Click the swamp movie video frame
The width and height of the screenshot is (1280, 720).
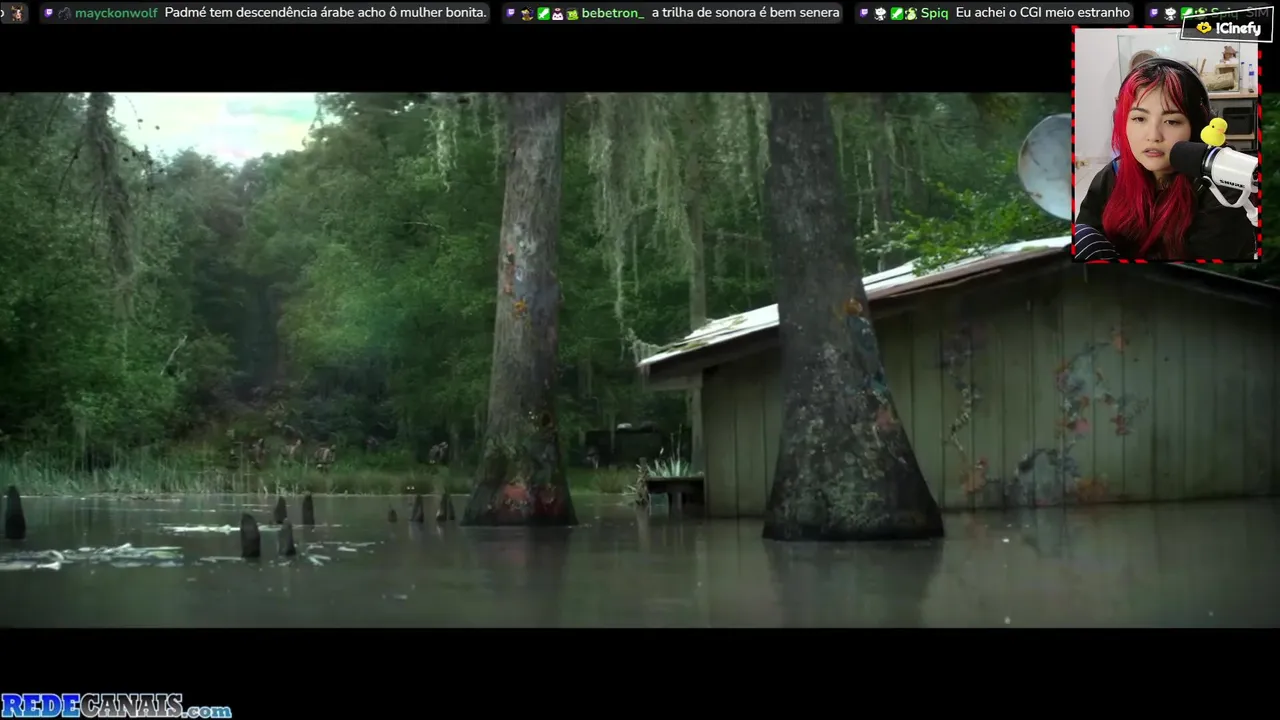pos(640,360)
